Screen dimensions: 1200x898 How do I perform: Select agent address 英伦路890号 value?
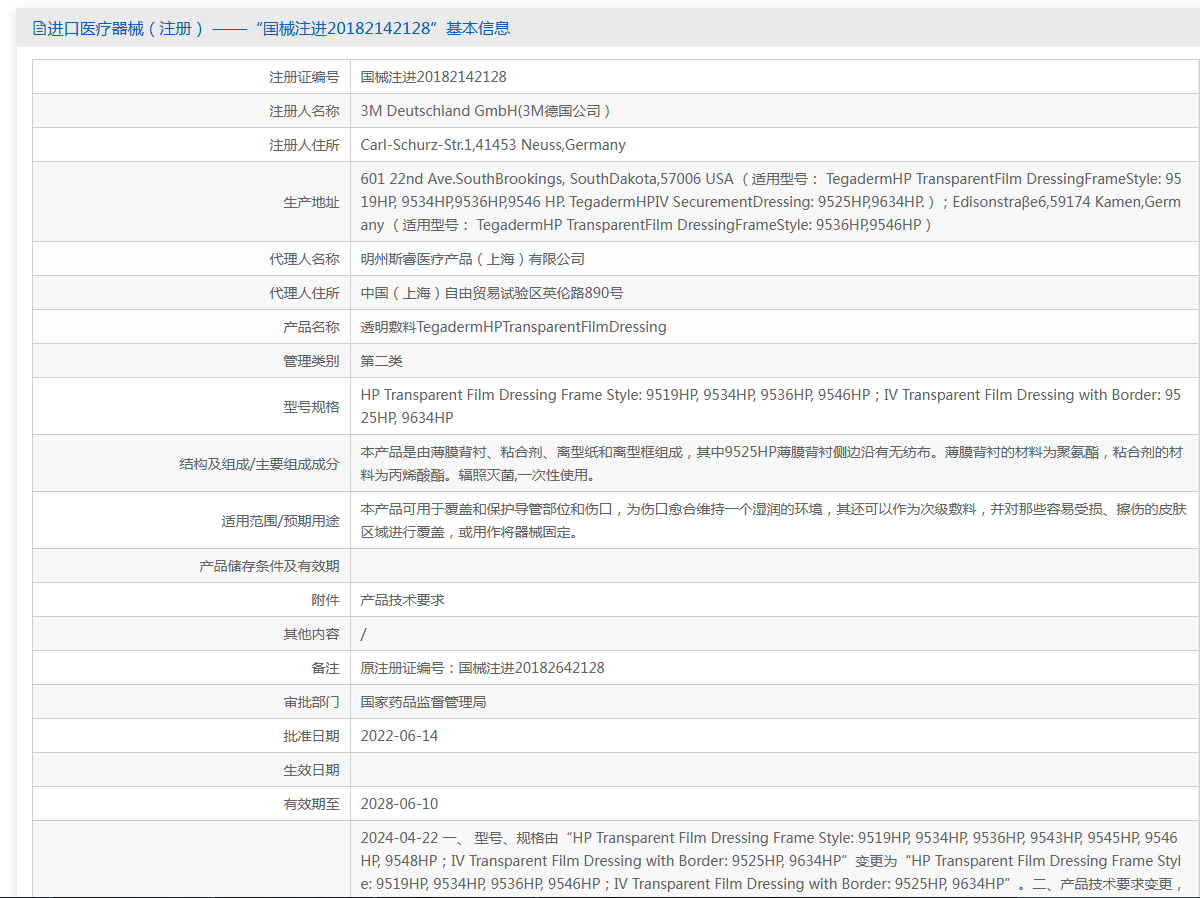point(492,293)
